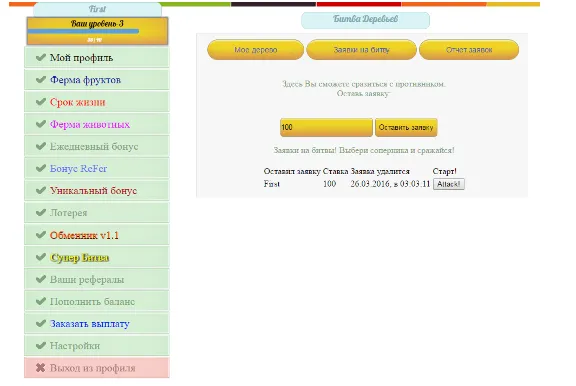
Task: View Ваши рефералы
Action: click(x=97, y=279)
